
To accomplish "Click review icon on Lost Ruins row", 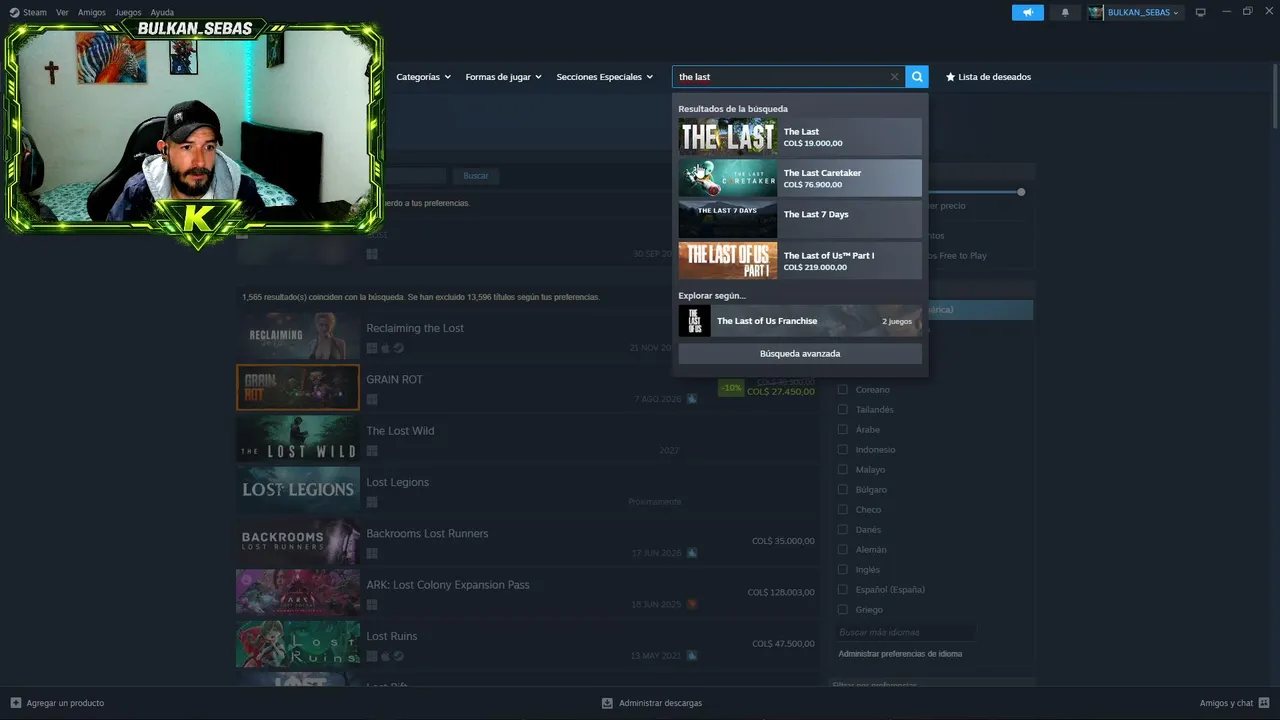I will (692, 656).
